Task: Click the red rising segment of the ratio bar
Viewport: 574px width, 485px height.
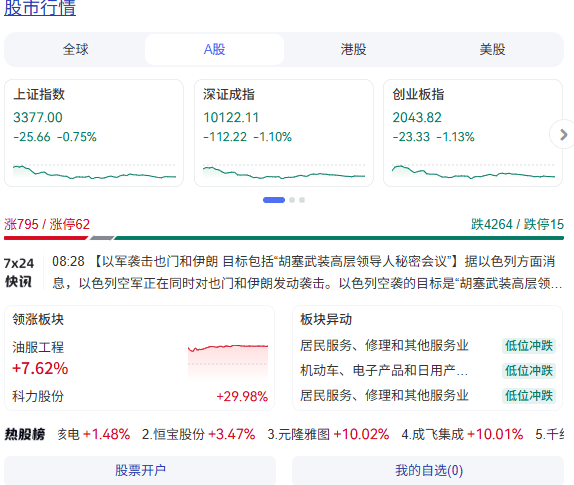Action: coord(46,238)
